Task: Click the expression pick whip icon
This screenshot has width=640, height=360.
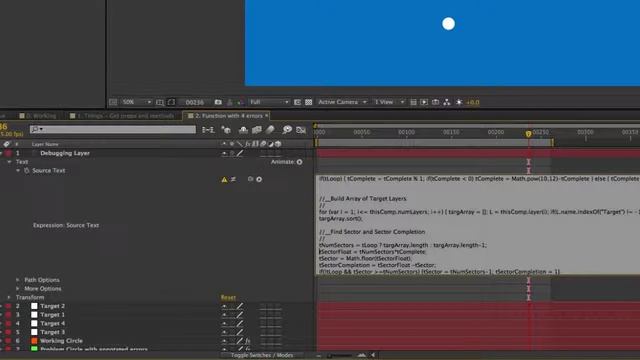Action: (x=251, y=179)
